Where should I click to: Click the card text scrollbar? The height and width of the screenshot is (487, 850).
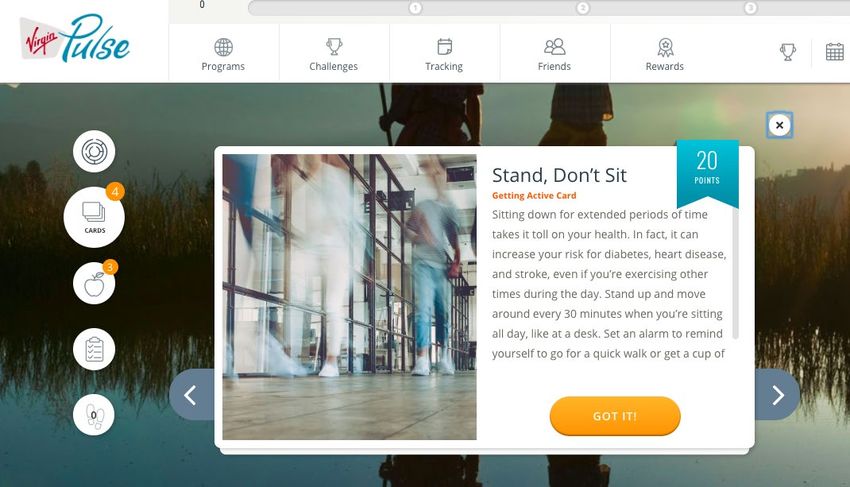pyautogui.click(x=736, y=273)
